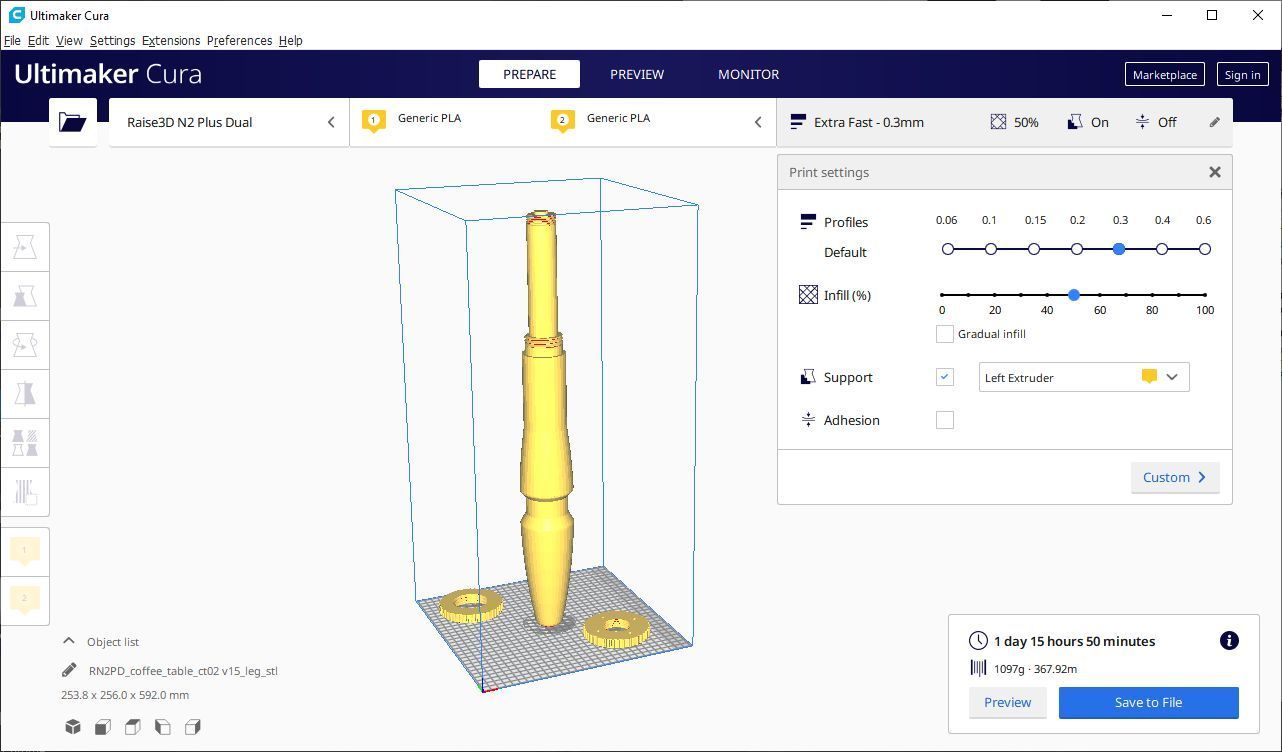Click the extruder 1 Generic PLA badge
This screenshot has height=752, width=1282.
point(374,121)
